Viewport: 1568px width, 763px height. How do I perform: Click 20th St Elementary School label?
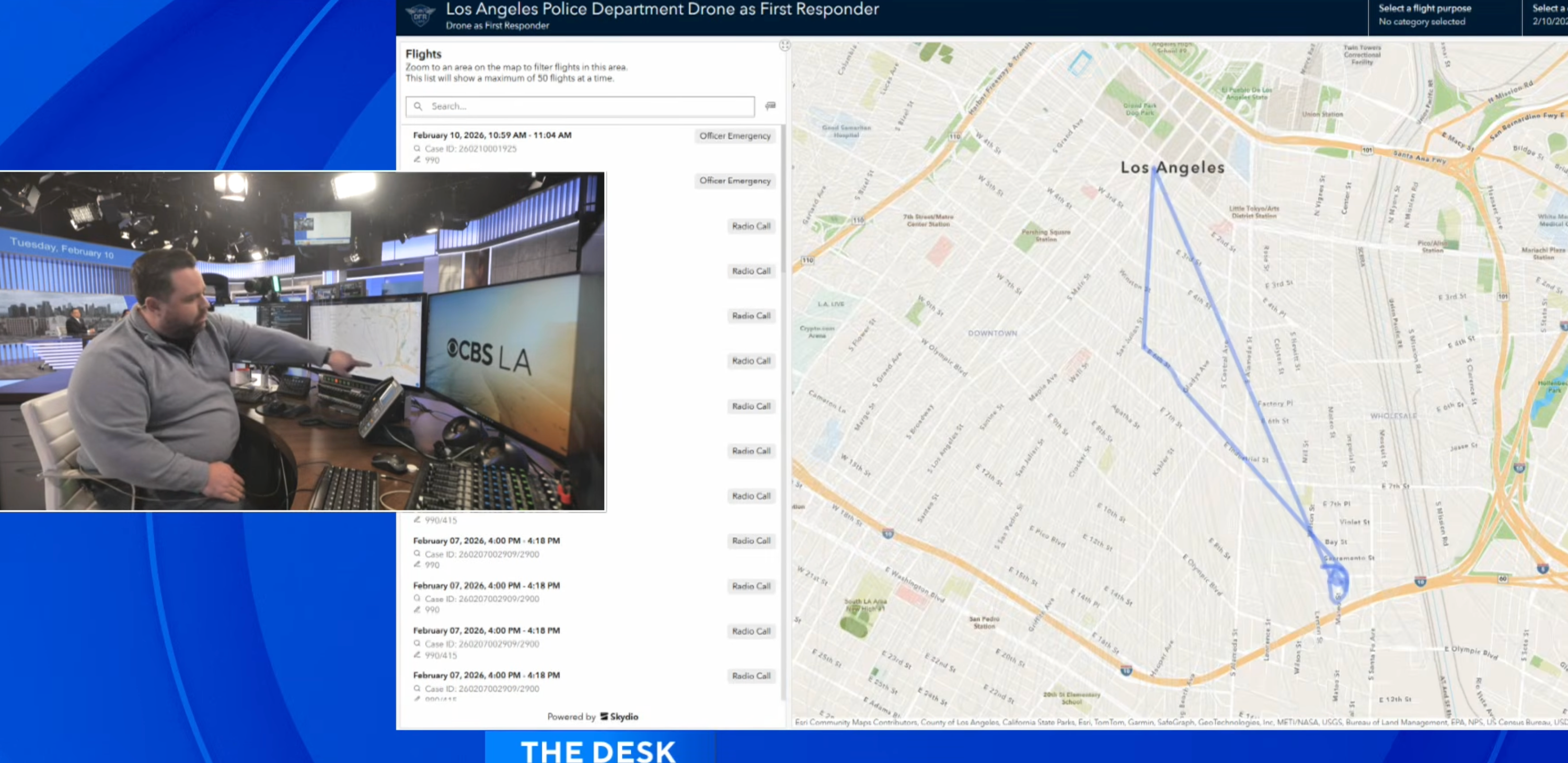point(1071,698)
